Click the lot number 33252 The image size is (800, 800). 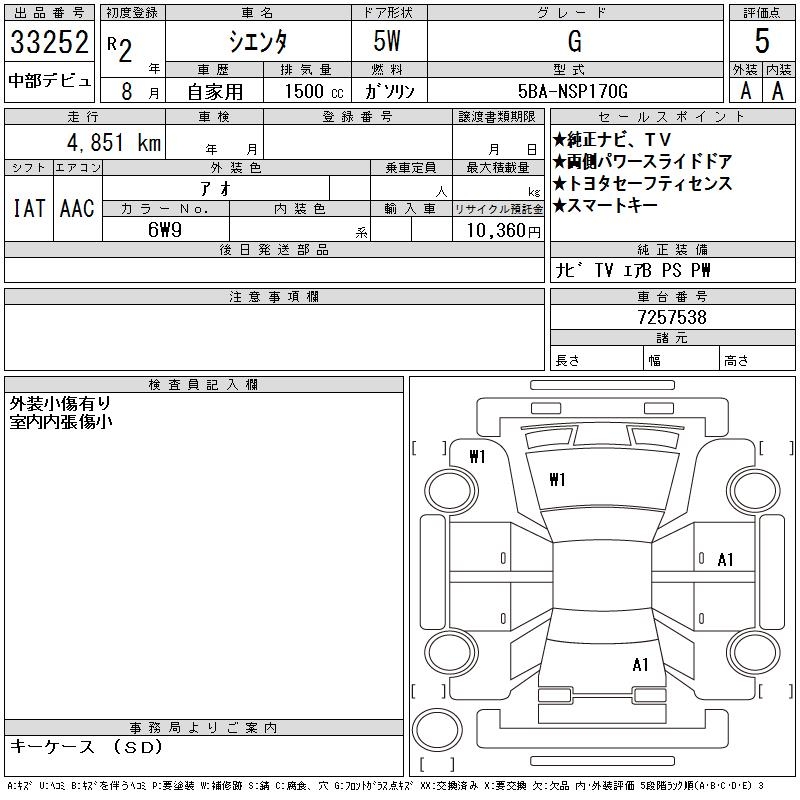[x=49, y=44]
